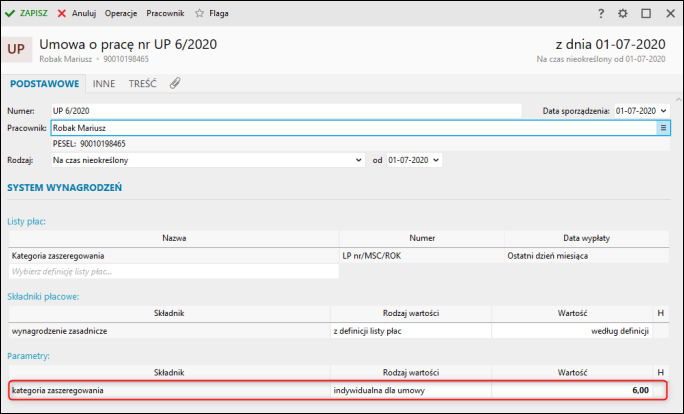Open the paperclip attachments tab

coord(175,83)
